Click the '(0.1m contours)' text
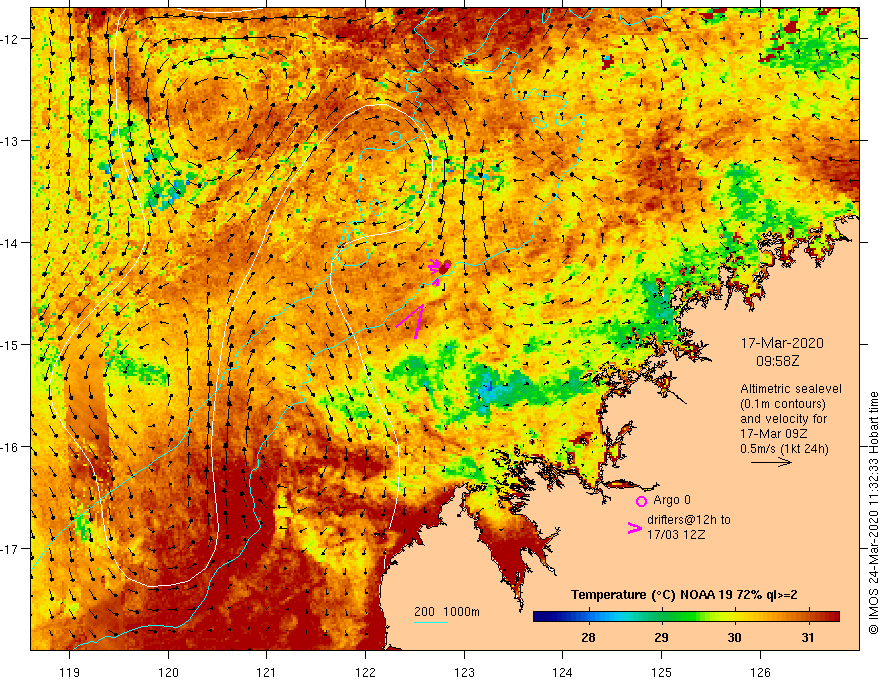The height and width of the screenshot is (680, 880). point(783,404)
